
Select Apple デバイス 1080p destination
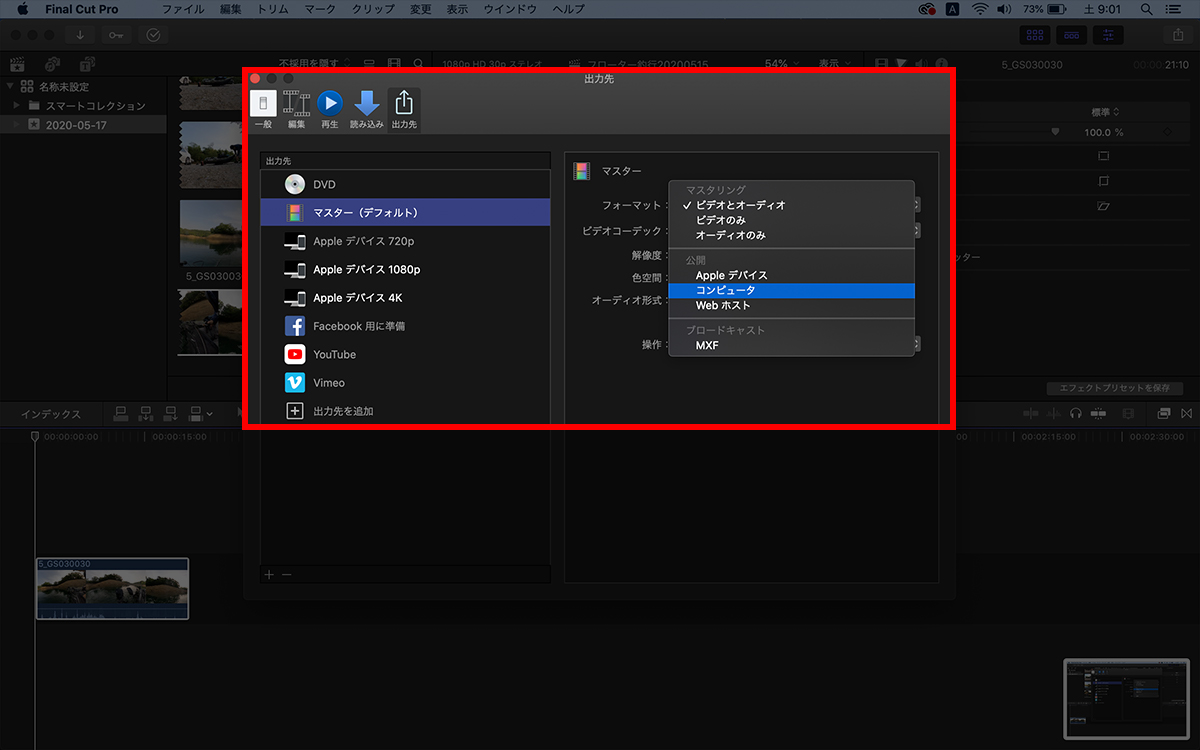tap(366, 270)
